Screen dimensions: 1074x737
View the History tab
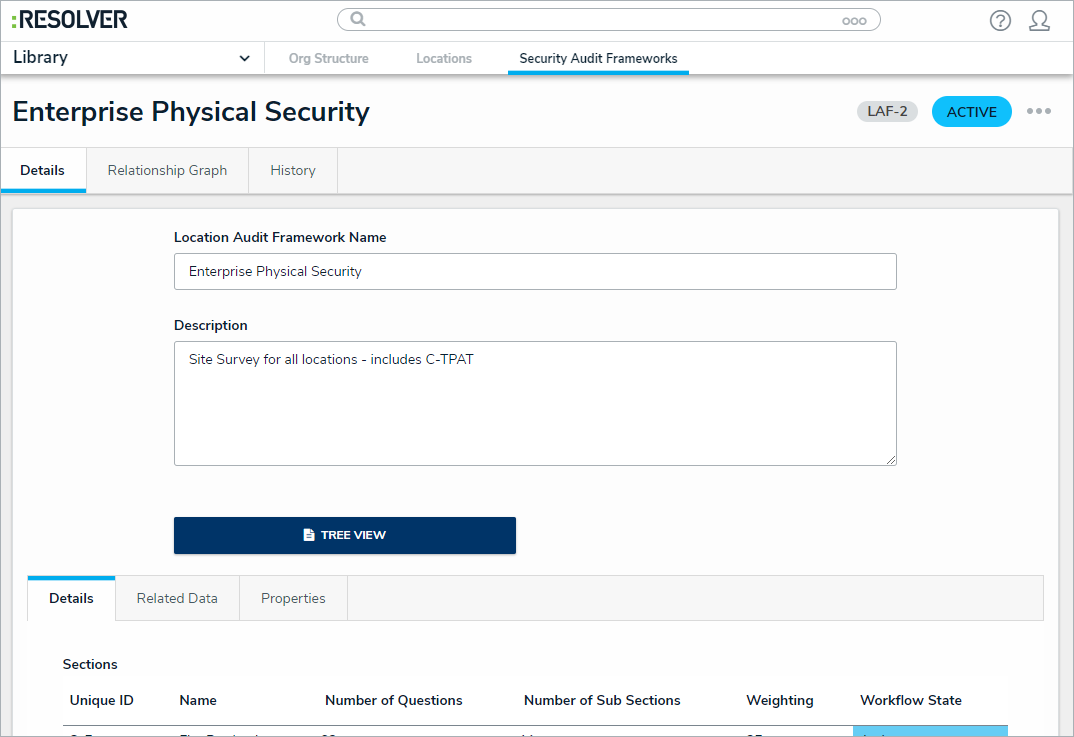pyautogui.click(x=293, y=171)
